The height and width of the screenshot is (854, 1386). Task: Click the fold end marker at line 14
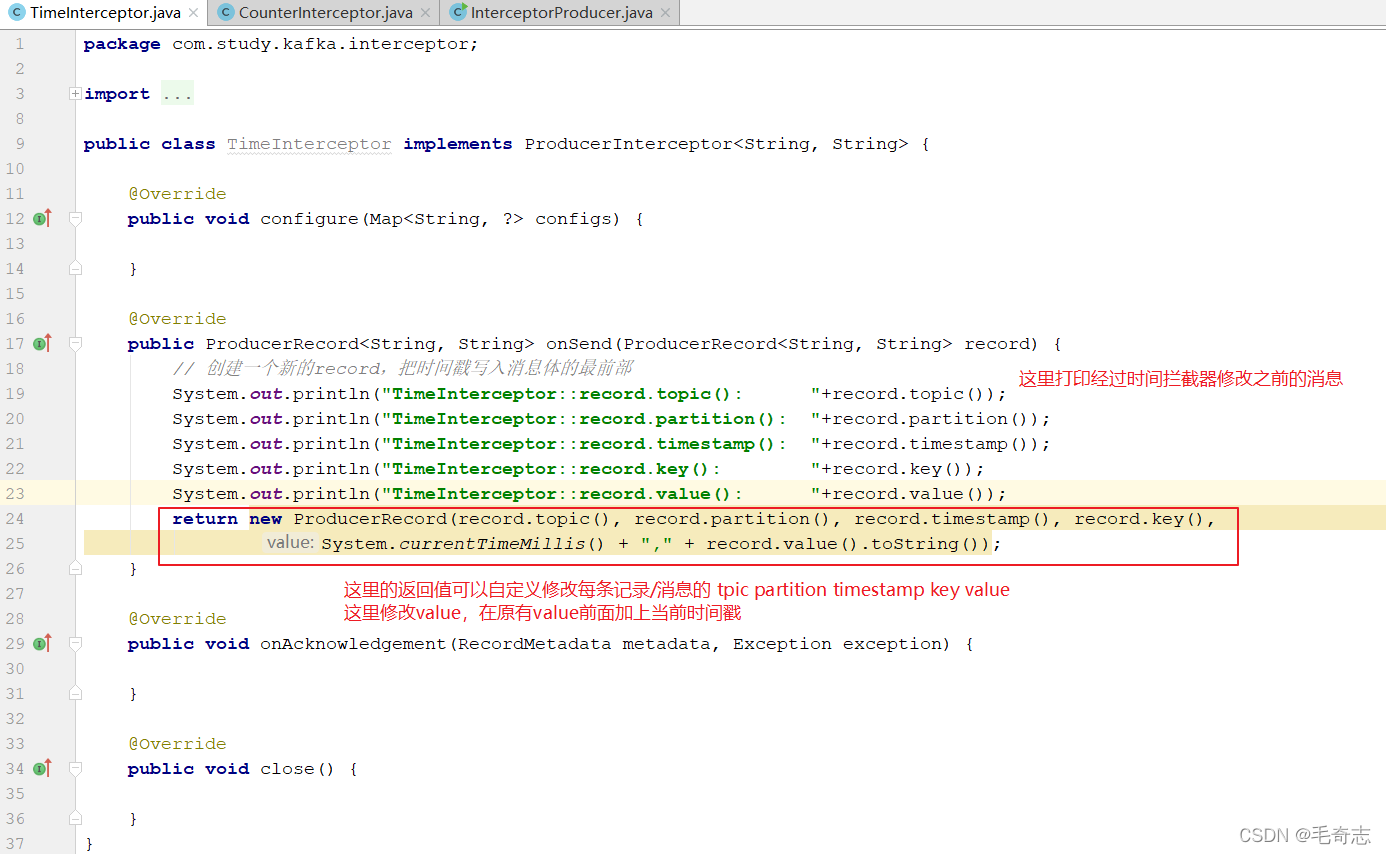tap(75, 268)
